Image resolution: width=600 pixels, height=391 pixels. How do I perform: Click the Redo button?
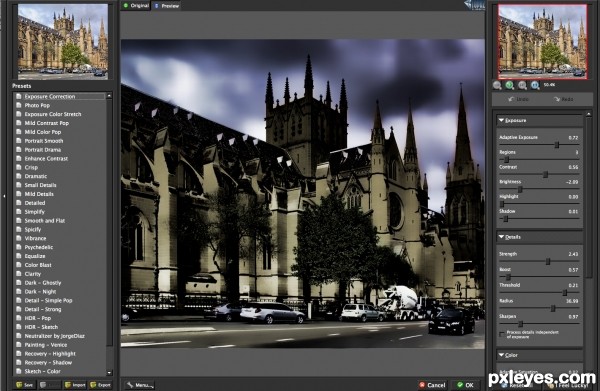(x=563, y=99)
